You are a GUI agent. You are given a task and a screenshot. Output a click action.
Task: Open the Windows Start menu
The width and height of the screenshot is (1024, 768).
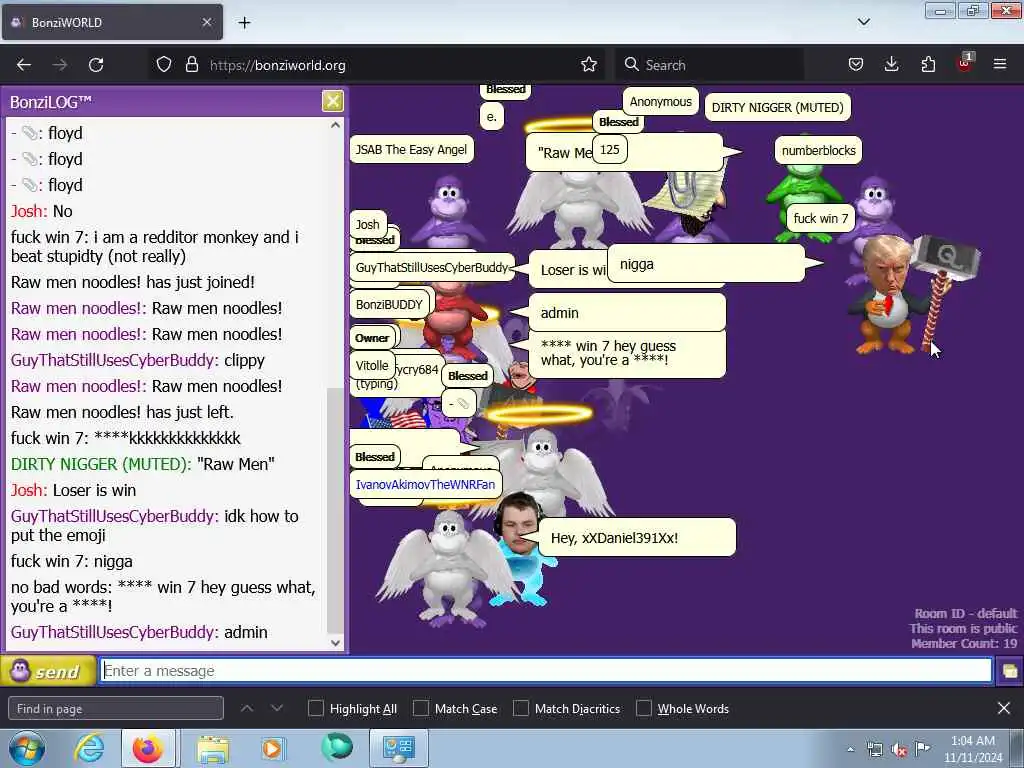pyautogui.click(x=26, y=748)
